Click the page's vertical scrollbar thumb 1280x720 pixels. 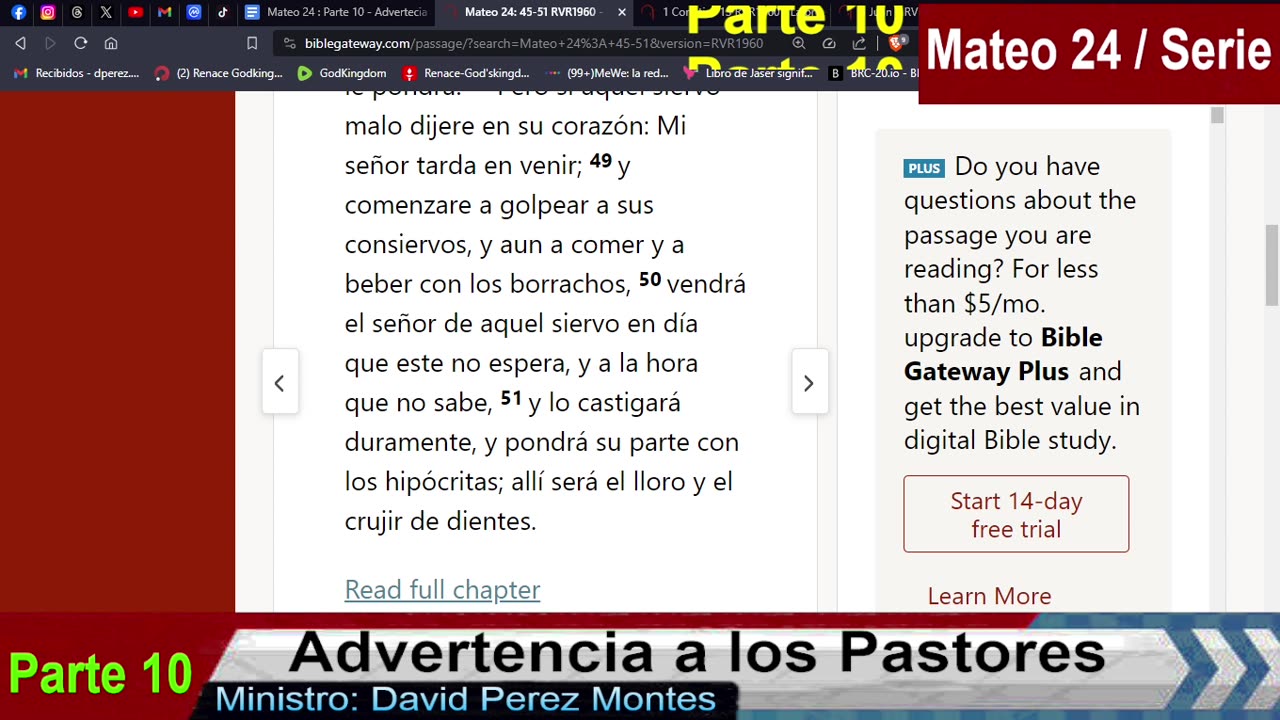(1272, 265)
